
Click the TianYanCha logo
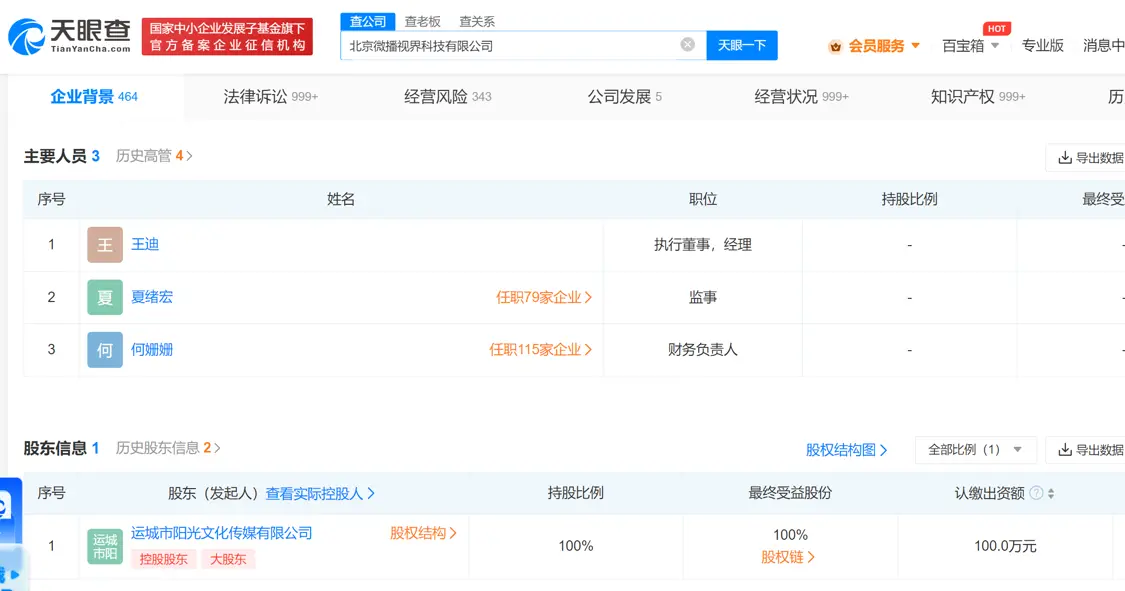tap(70, 36)
